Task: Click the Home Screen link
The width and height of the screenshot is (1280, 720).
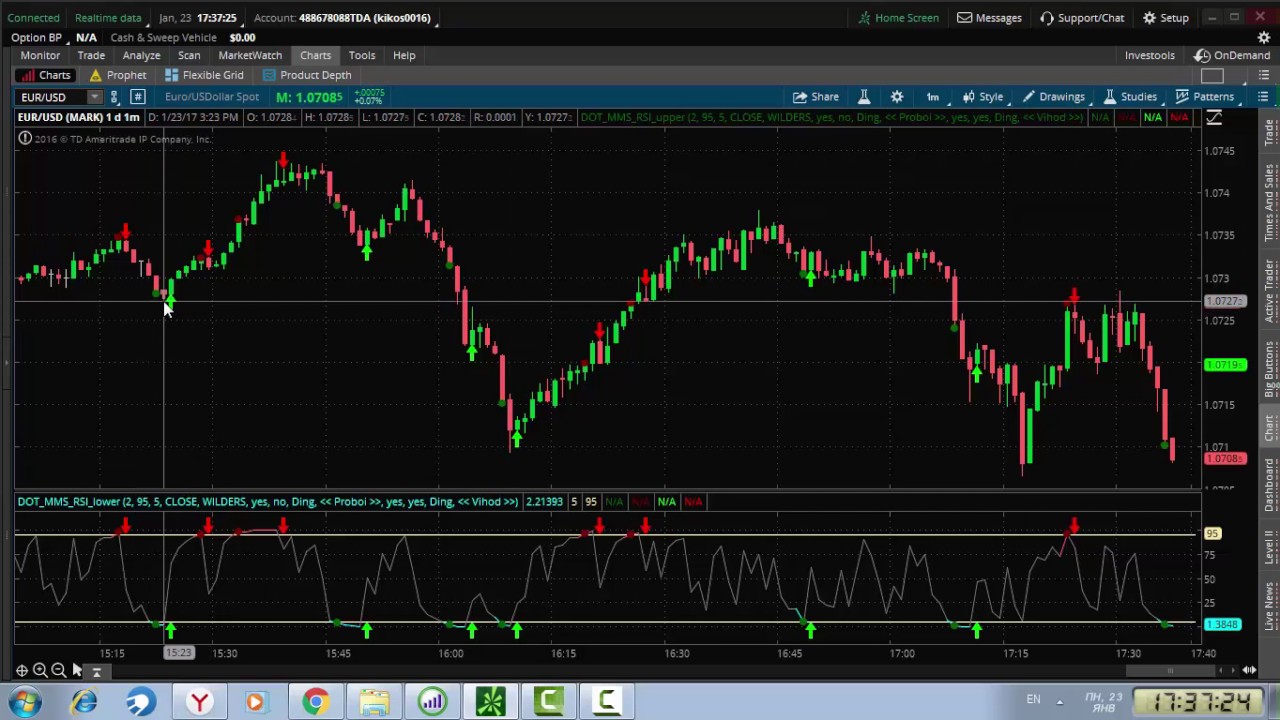Action: pos(898,18)
